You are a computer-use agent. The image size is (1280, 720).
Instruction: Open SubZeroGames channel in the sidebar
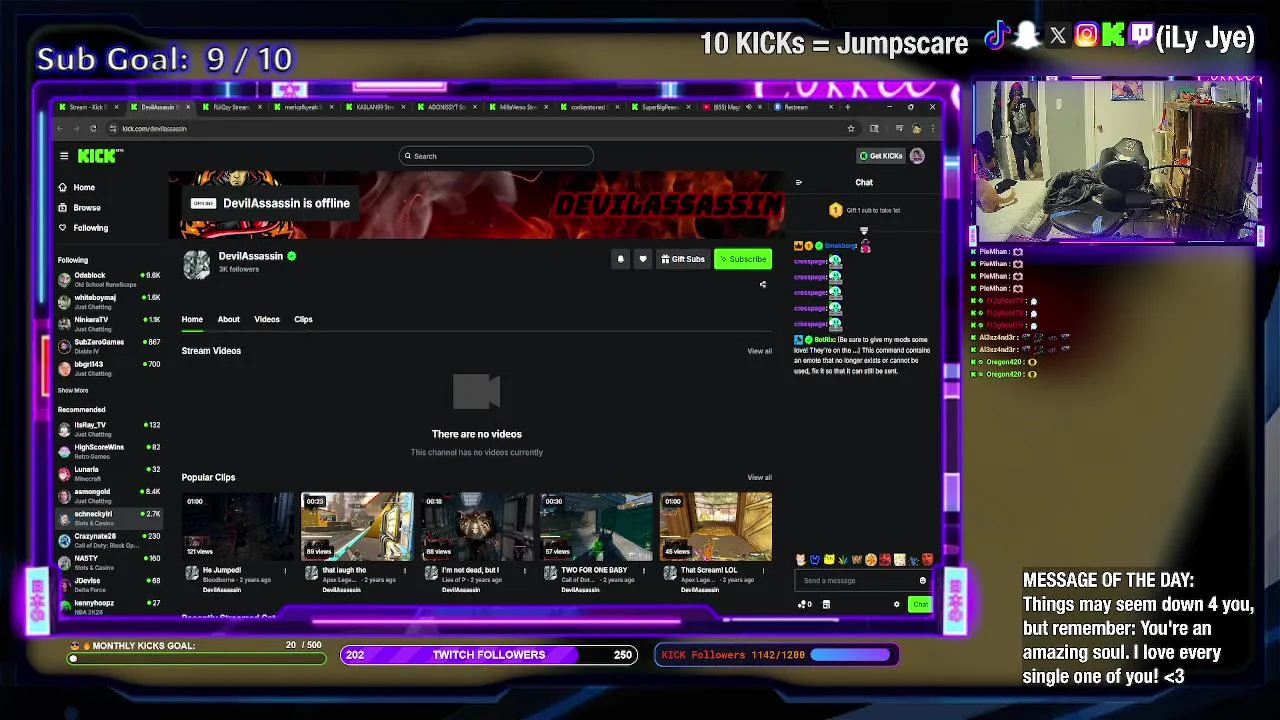[x=109, y=346]
